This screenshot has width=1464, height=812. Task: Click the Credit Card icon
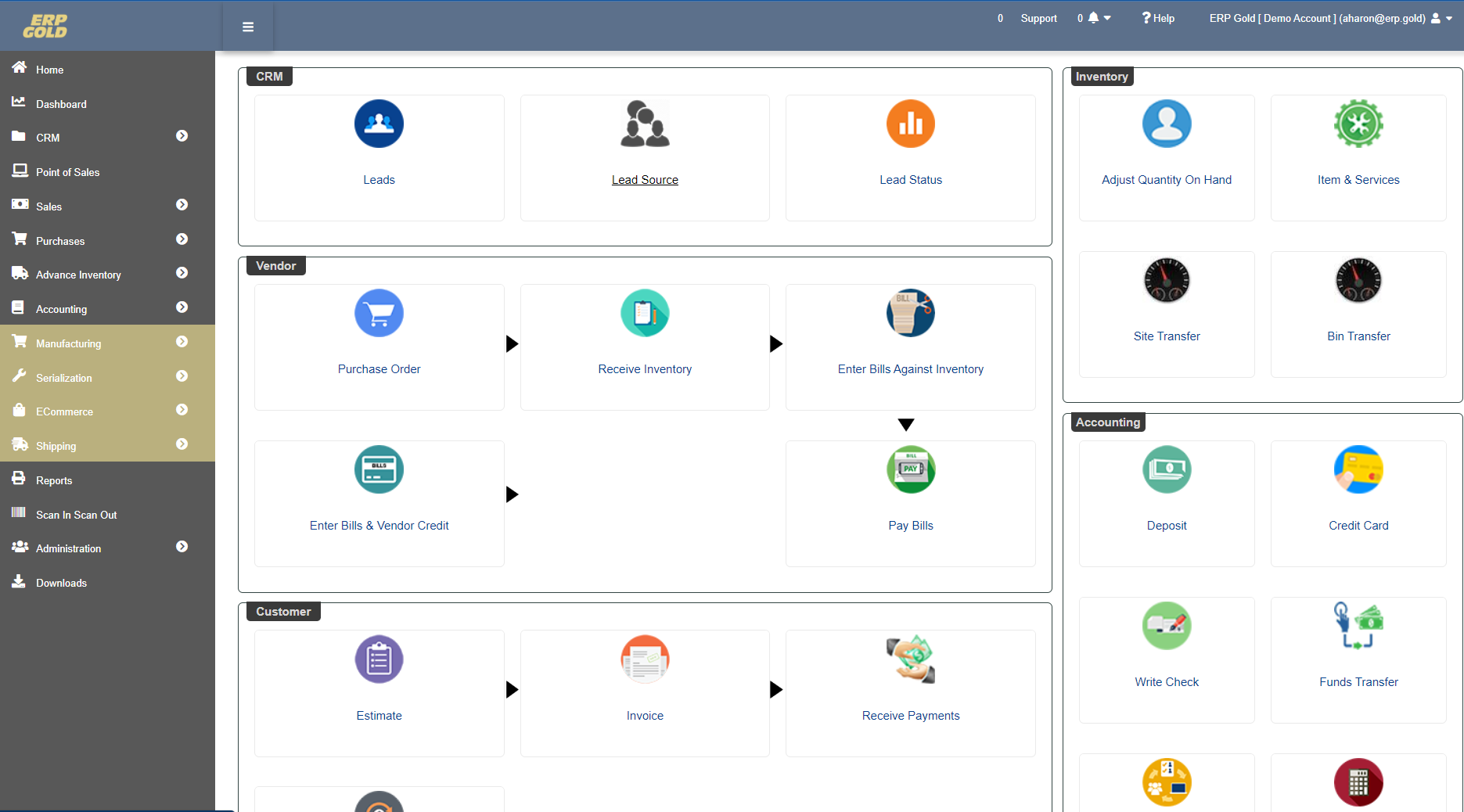(x=1358, y=469)
